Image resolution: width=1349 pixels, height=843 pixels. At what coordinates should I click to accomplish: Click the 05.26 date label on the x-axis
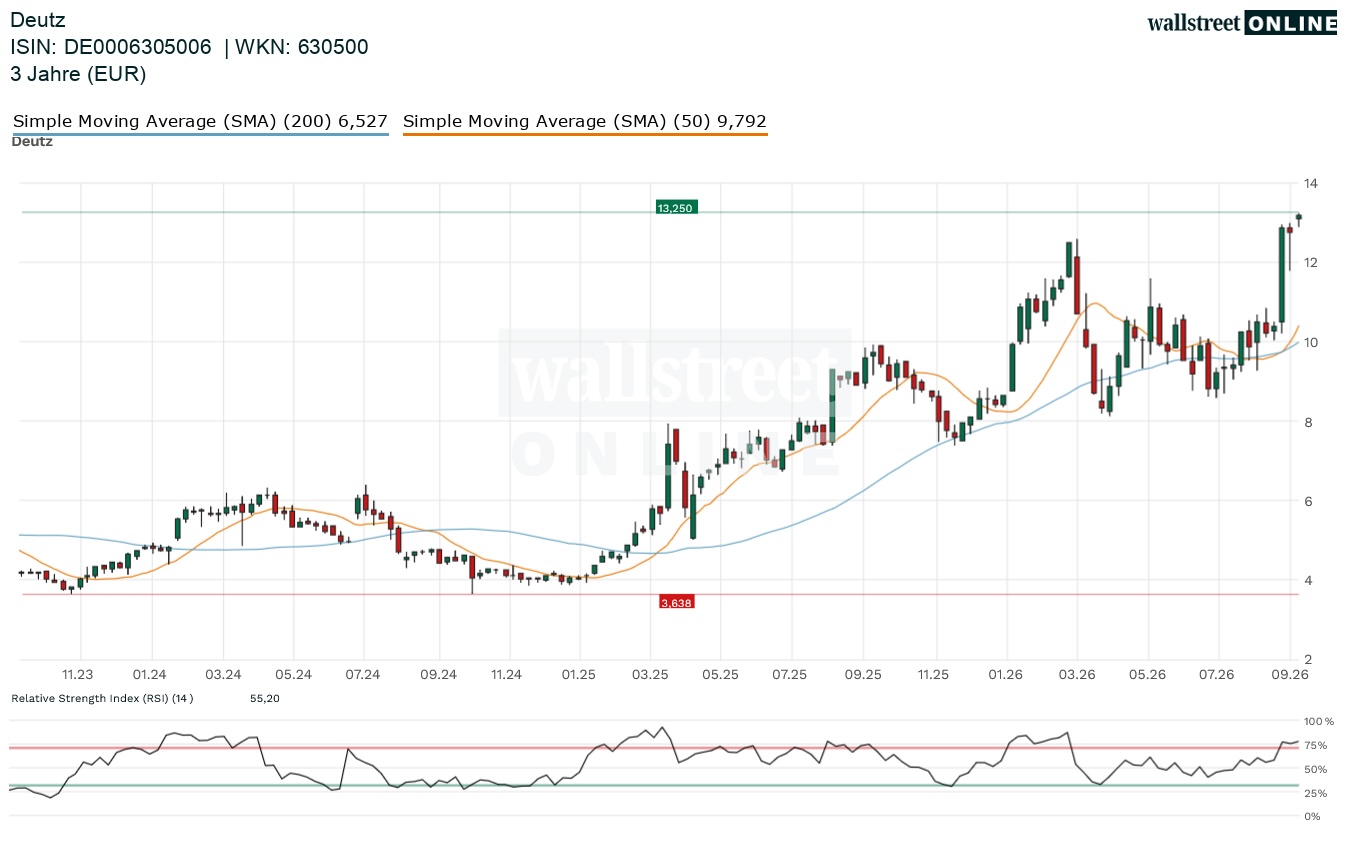[x=1148, y=675]
